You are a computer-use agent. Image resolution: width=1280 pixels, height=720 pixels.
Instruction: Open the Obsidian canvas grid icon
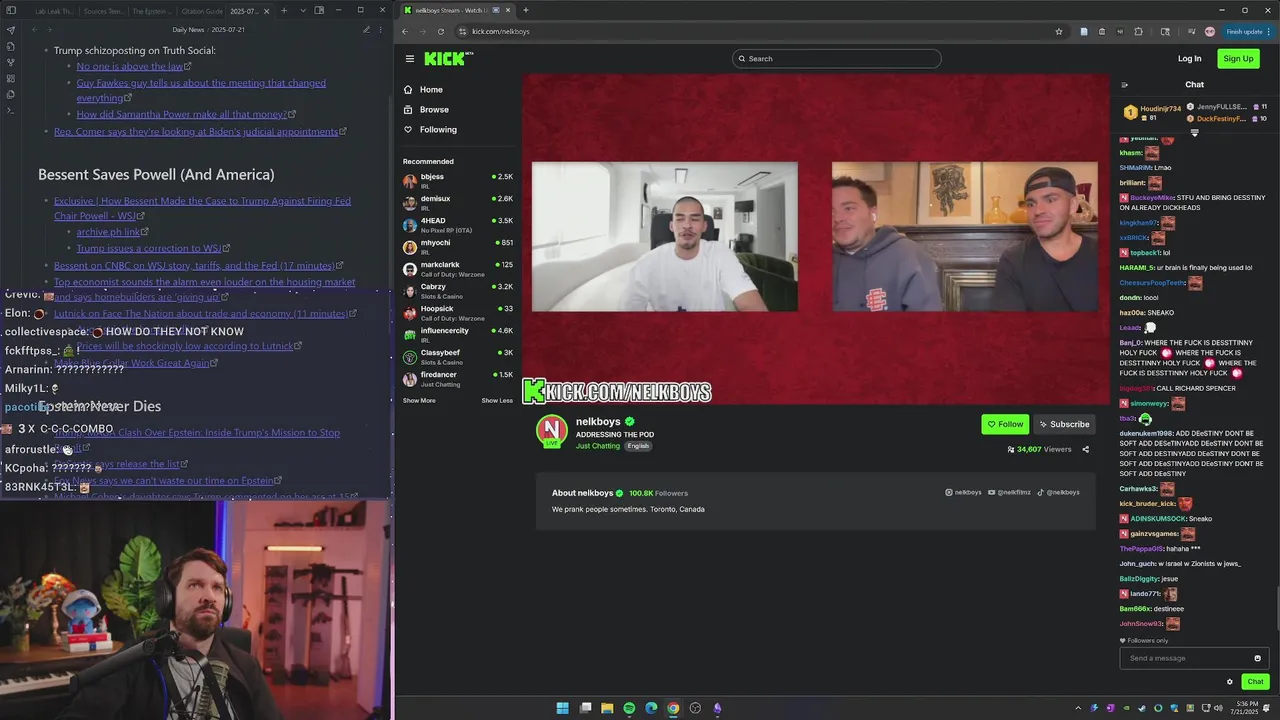pos(10,78)
